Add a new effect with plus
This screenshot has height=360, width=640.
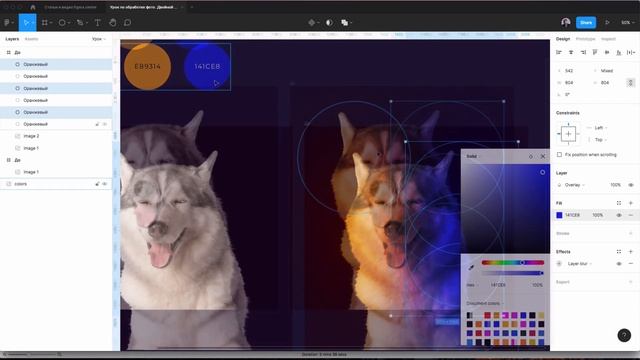[x=631, y=251]
